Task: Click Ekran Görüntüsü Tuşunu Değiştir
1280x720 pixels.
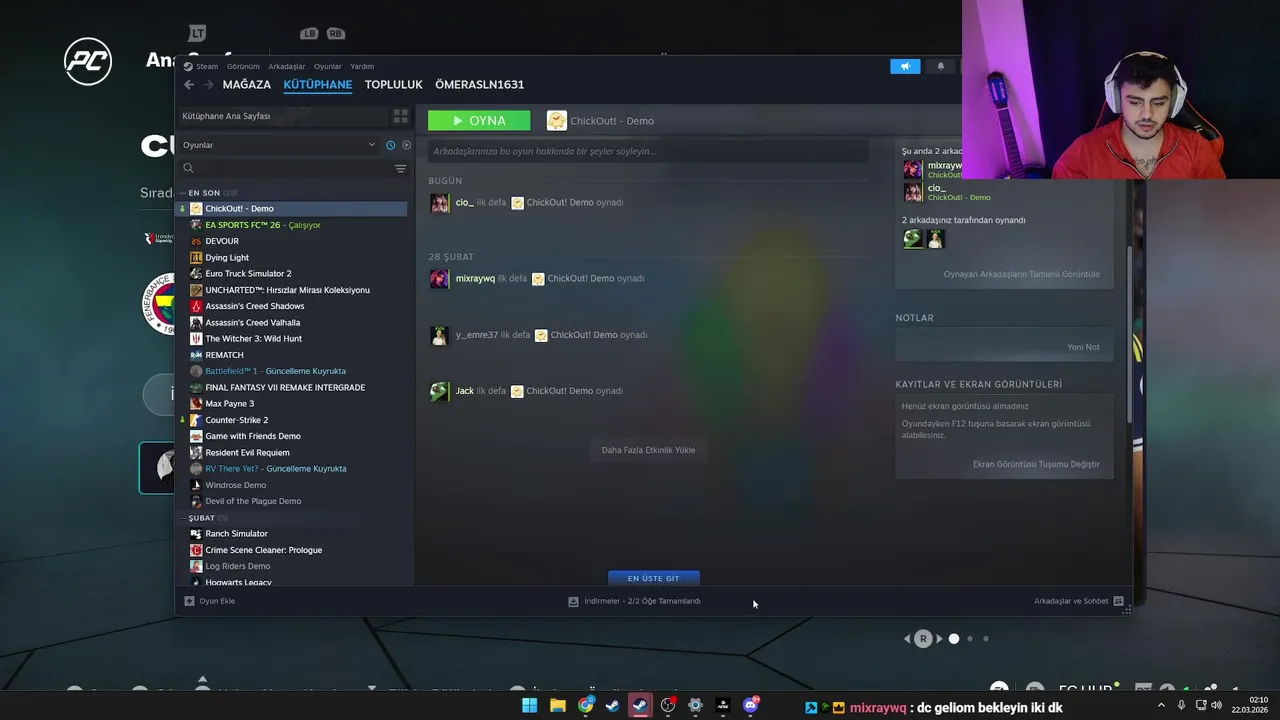Action: (x=1036, y=464)
